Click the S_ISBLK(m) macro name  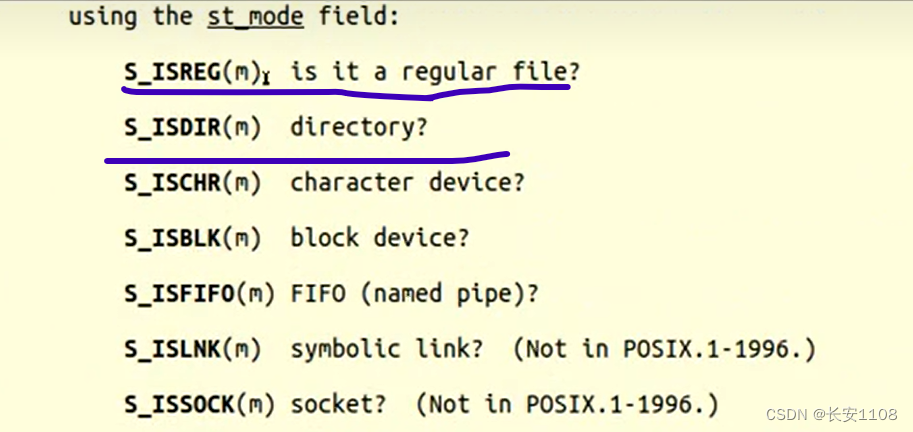[x=192, y=238]
